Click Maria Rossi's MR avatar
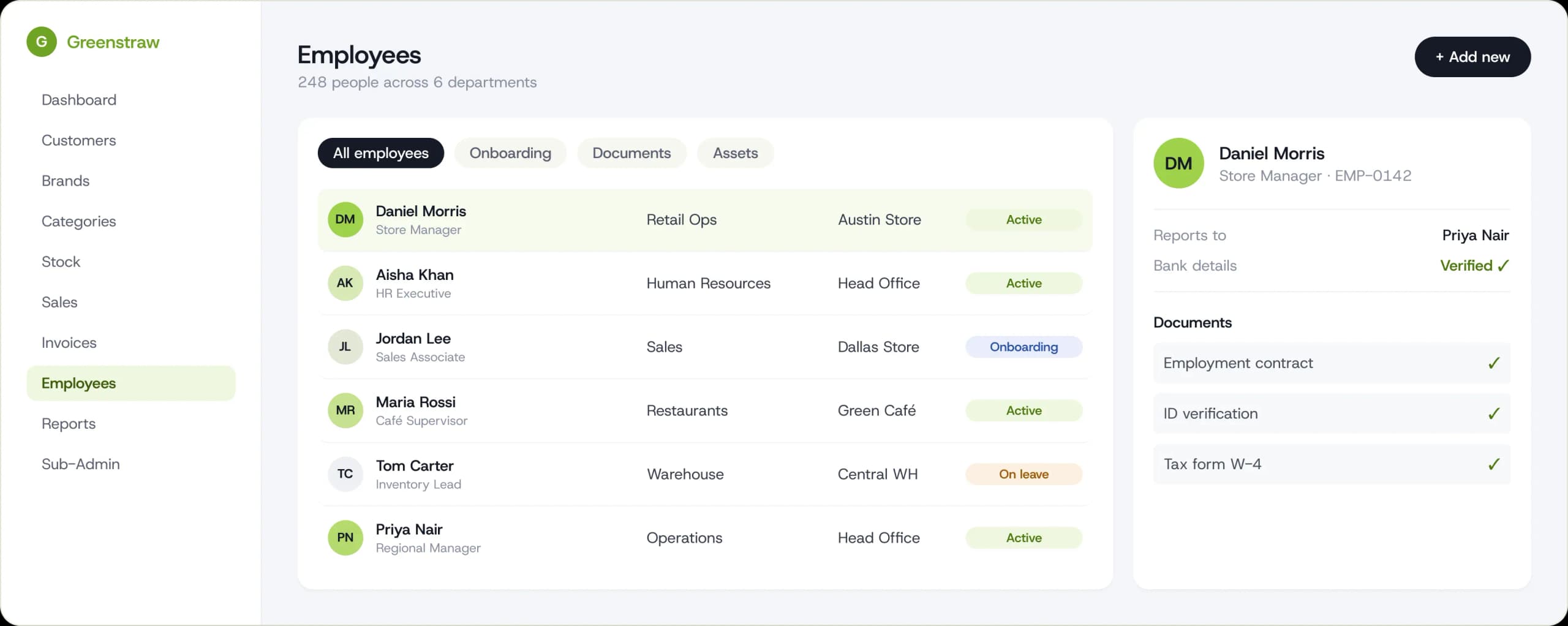Screen dimensions: 1568x626 click(x=345, y=410)
